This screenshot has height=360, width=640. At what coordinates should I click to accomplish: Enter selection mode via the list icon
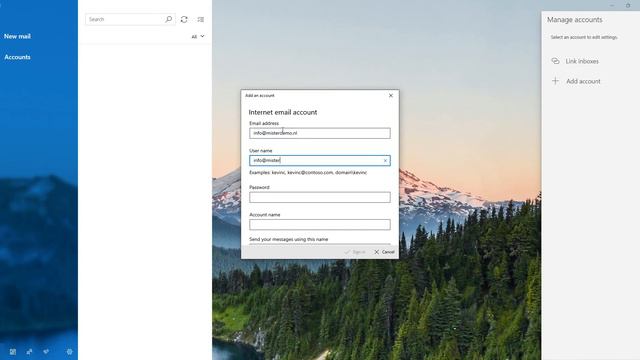pos(200,19)
